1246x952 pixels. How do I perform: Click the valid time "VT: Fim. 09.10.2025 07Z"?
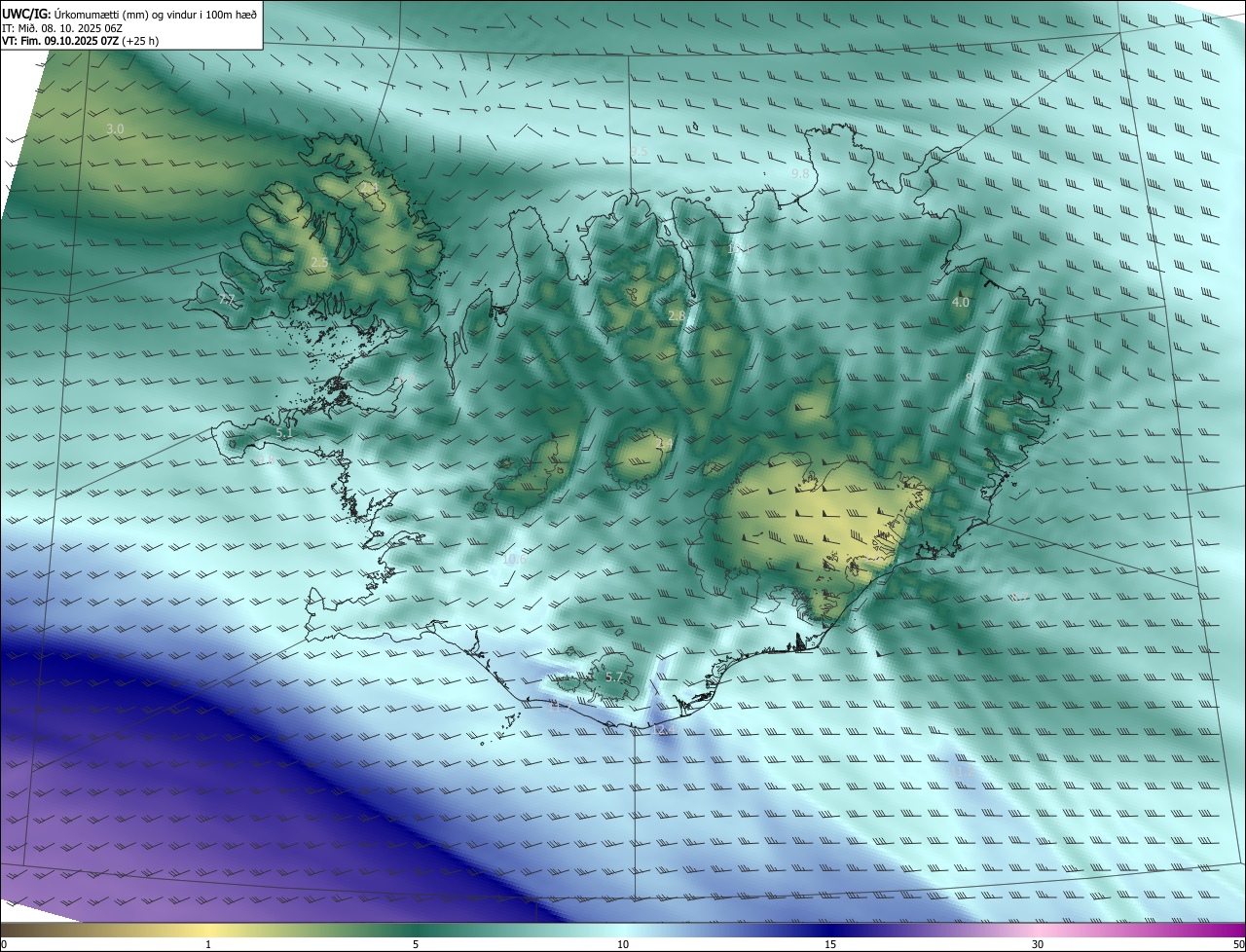click(60, 42)
